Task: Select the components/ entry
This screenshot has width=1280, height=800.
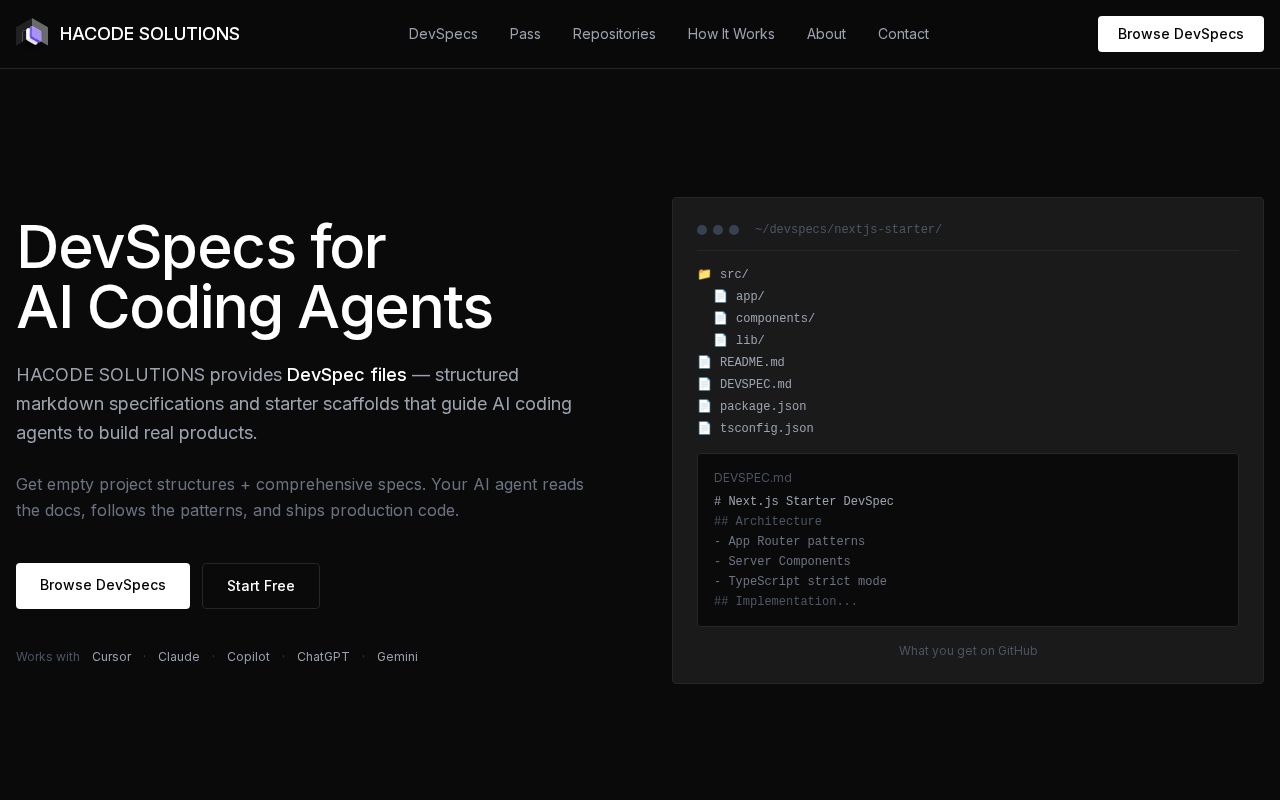Action: click(775, 319)
